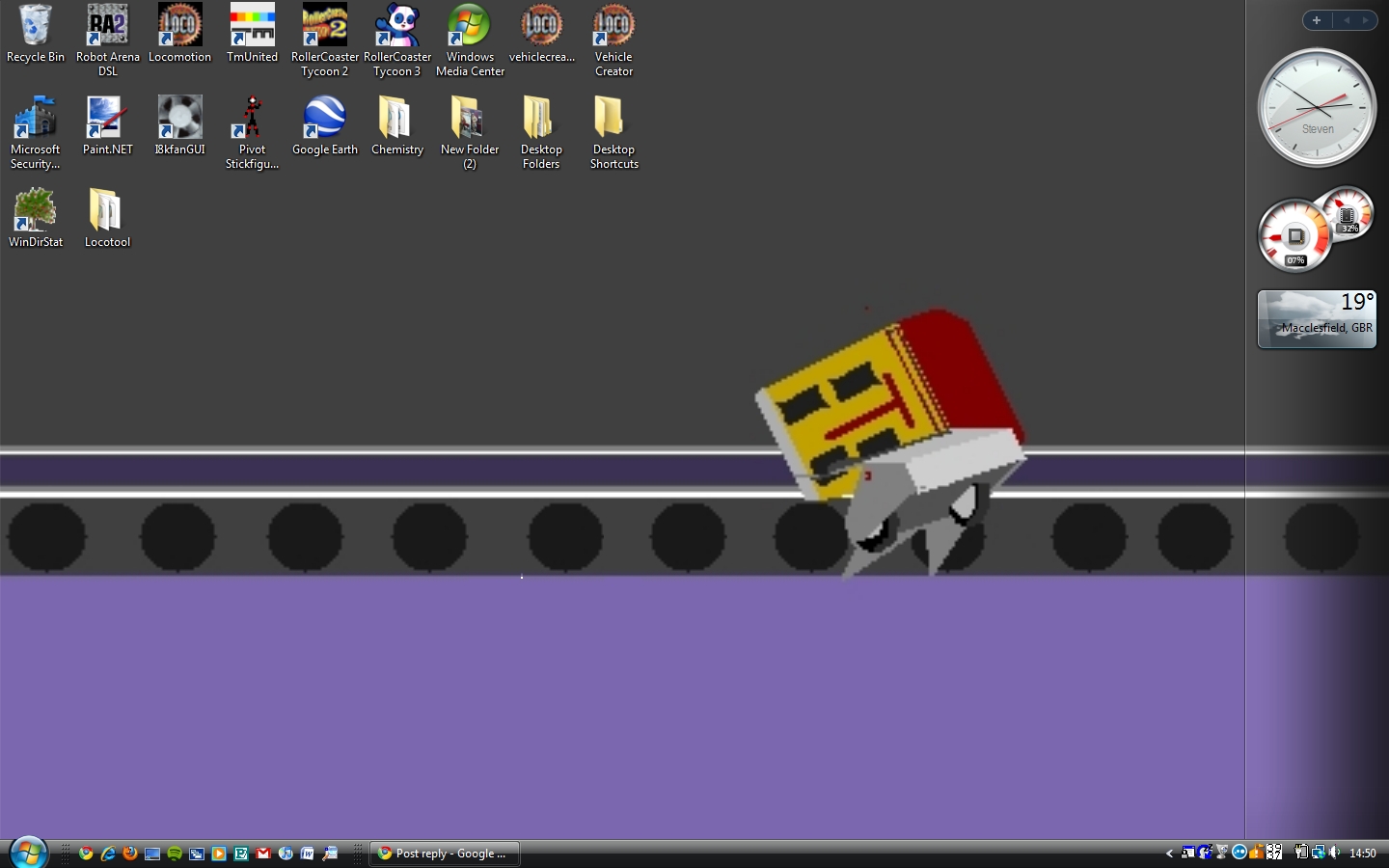This screenshot has height=868, width=1389.
Task: Add a gadget with the sidebar plus button
Action: point(1317,20)
